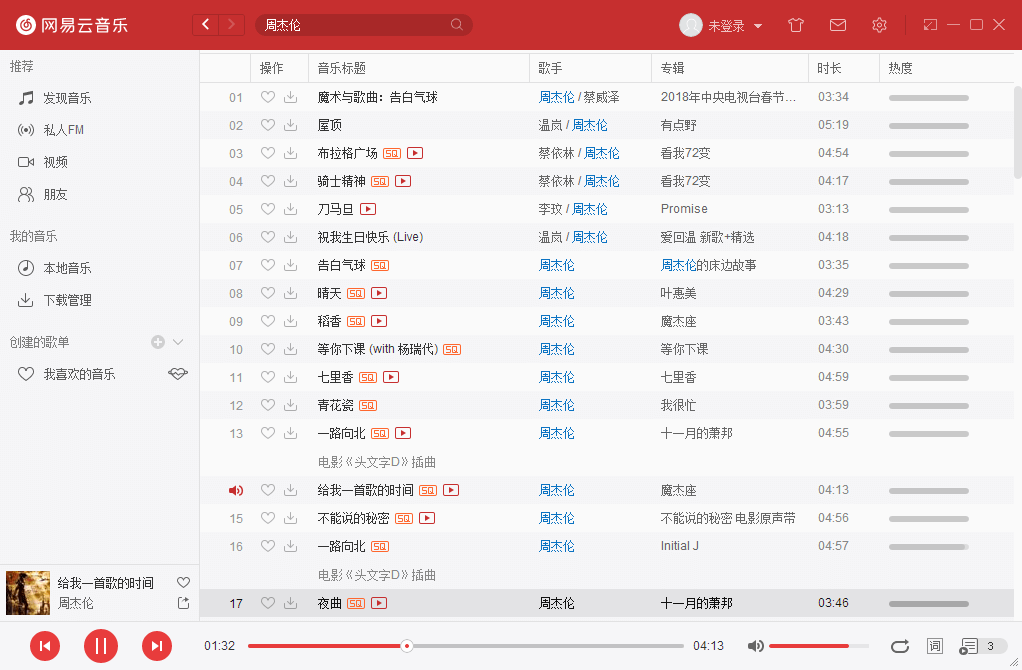Download the song 屋顶
Viewport: 1022px width, 670px height.
(x=291, y=125)
